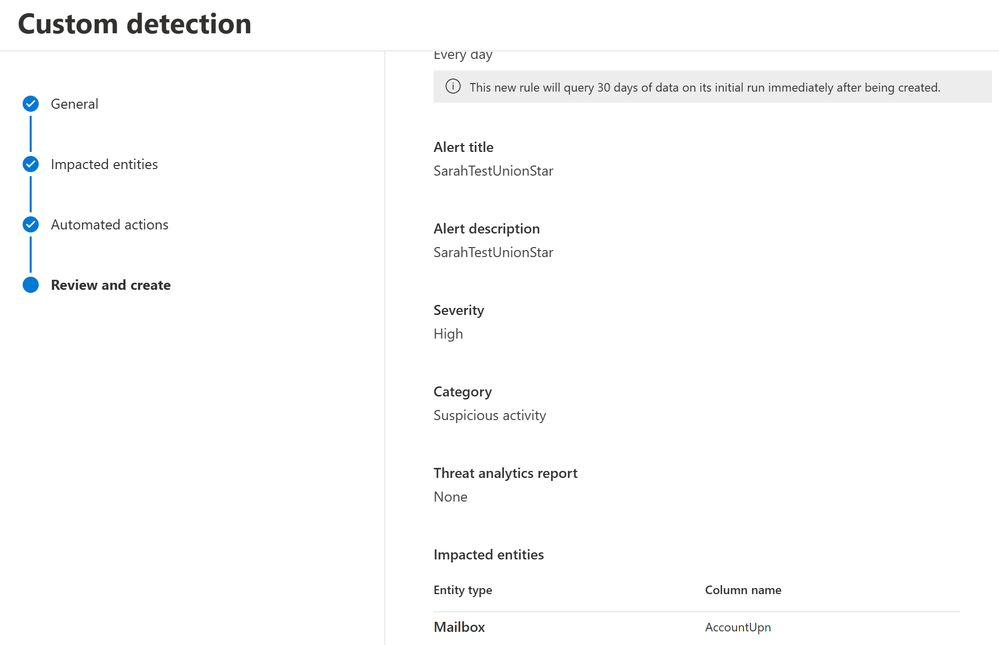Switch to Automated actions step

coord(110,224)
